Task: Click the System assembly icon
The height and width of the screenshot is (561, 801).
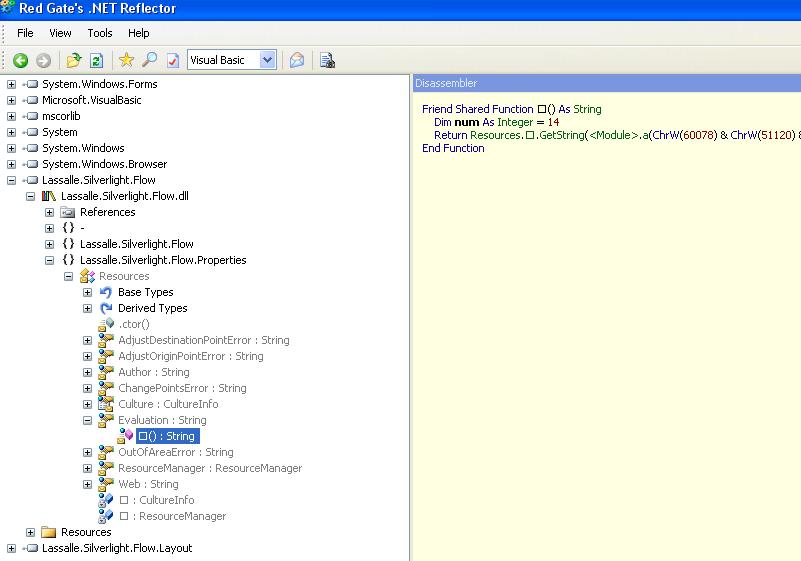Action: point(31,132)
